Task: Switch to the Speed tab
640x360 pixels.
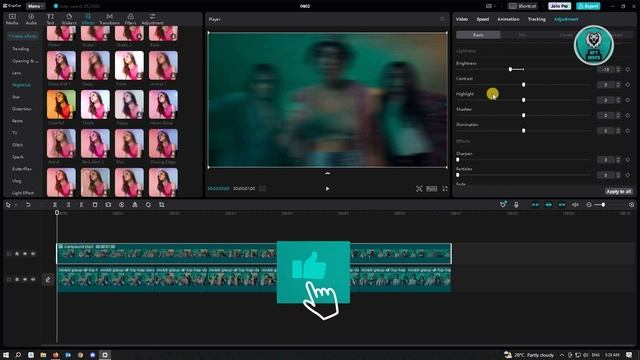Action: point(482,19)
